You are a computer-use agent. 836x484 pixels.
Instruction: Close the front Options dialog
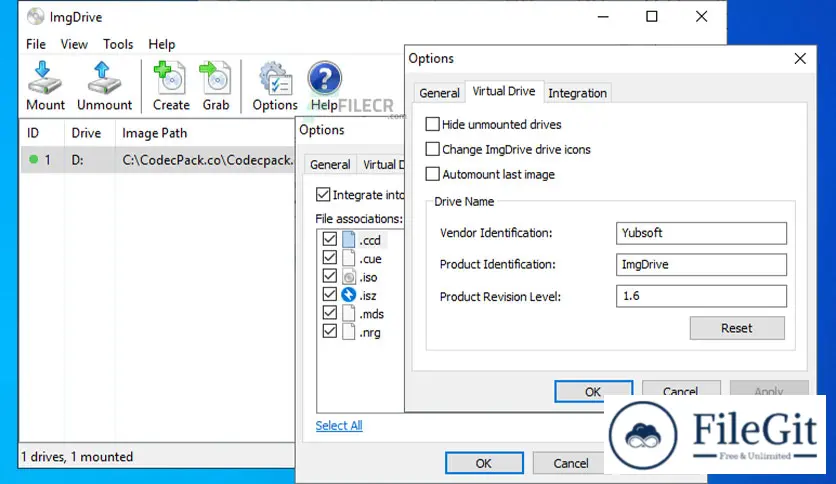point(800,58)
